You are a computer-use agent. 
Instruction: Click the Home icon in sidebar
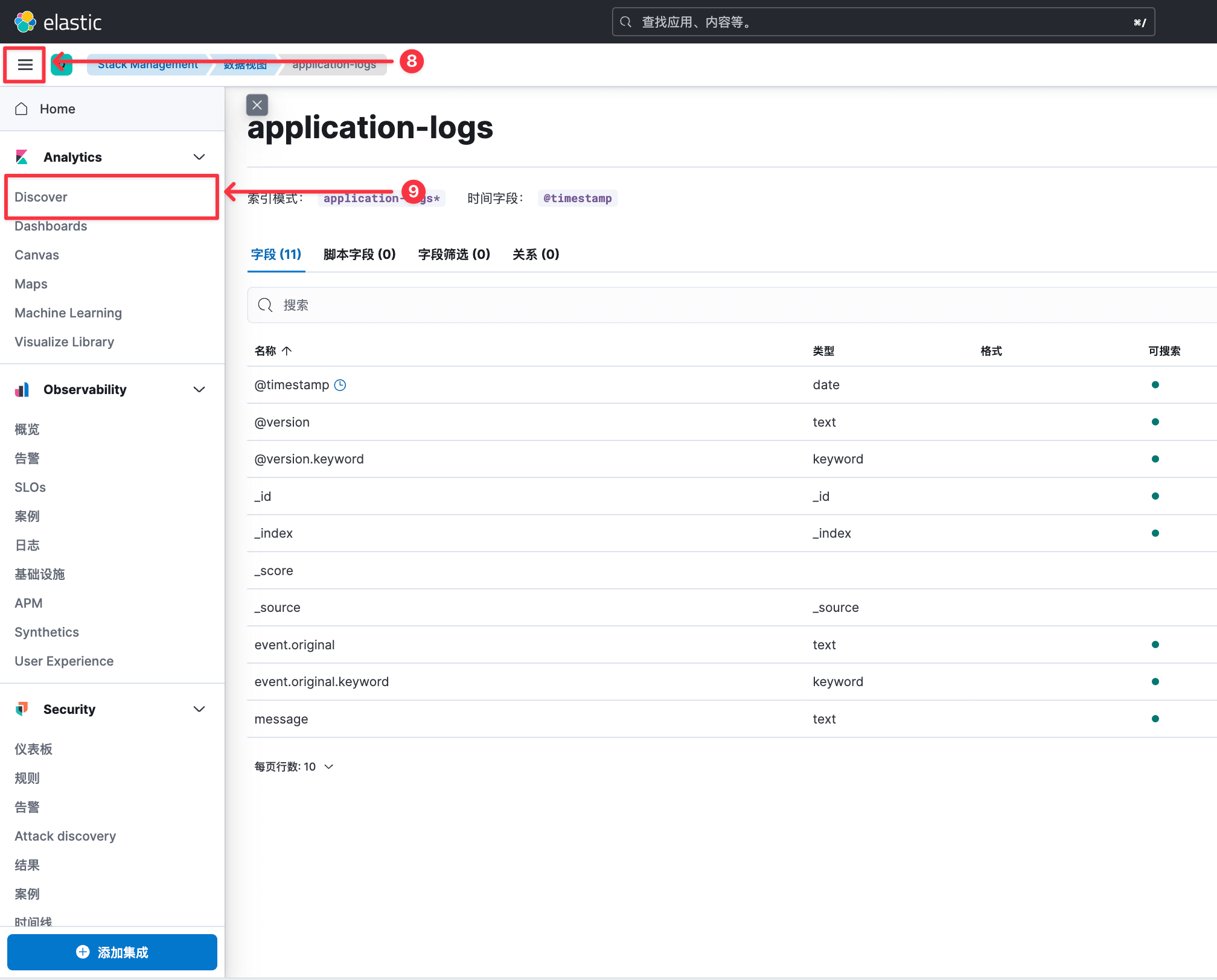tap(22, 109)
